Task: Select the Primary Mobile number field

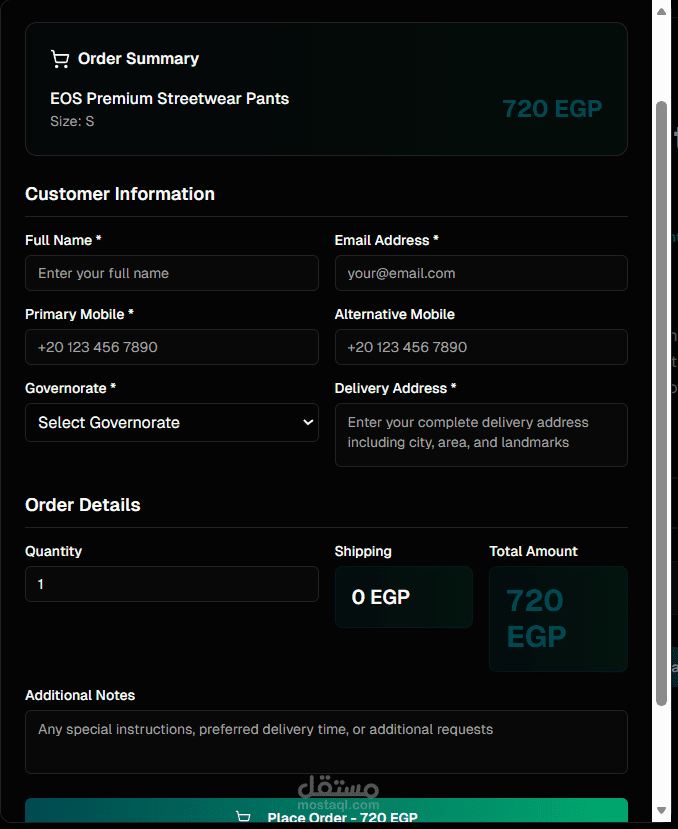Action: 171,347
